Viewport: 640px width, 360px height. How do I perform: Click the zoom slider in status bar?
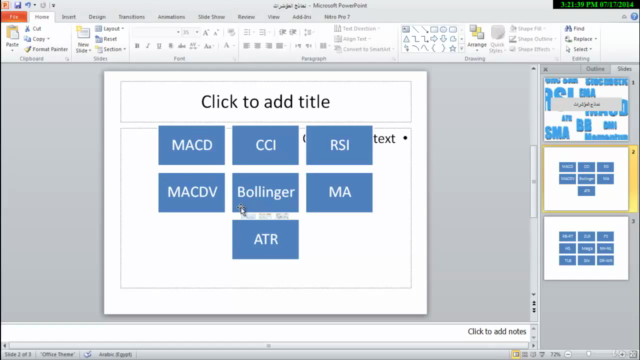(589, 354)
